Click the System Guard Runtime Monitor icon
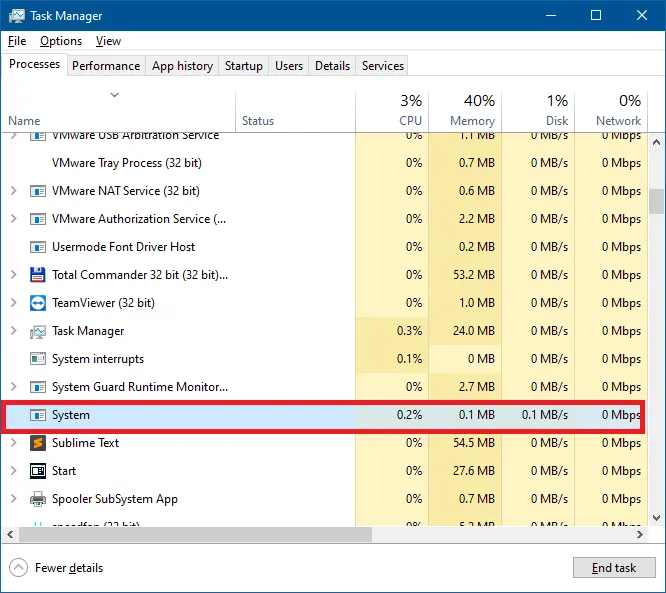This screenshot has height=593, width=666. [38, 387]
